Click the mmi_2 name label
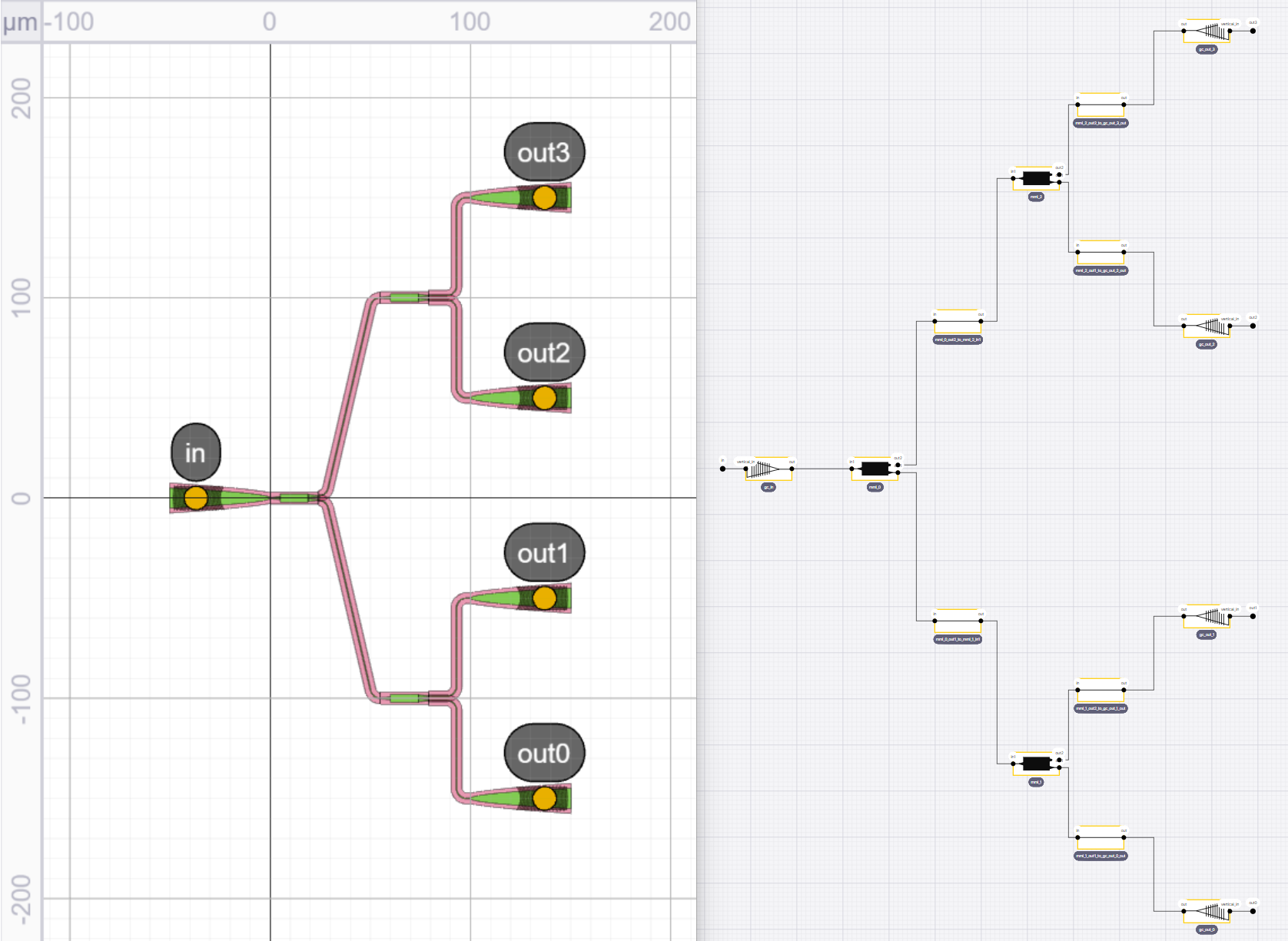 [x=1036, y=197]
